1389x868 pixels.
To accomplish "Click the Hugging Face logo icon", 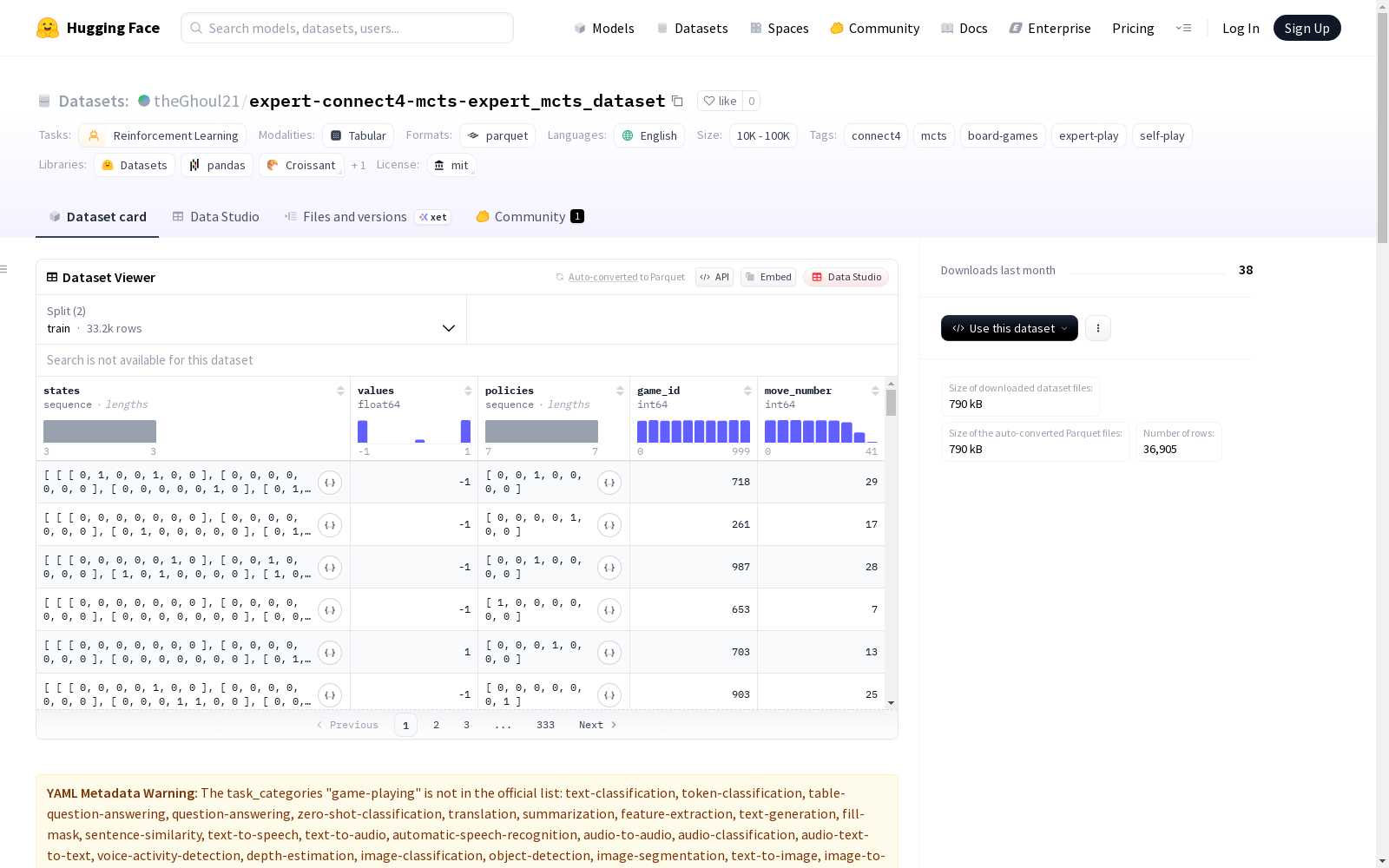I will (48, 28).
